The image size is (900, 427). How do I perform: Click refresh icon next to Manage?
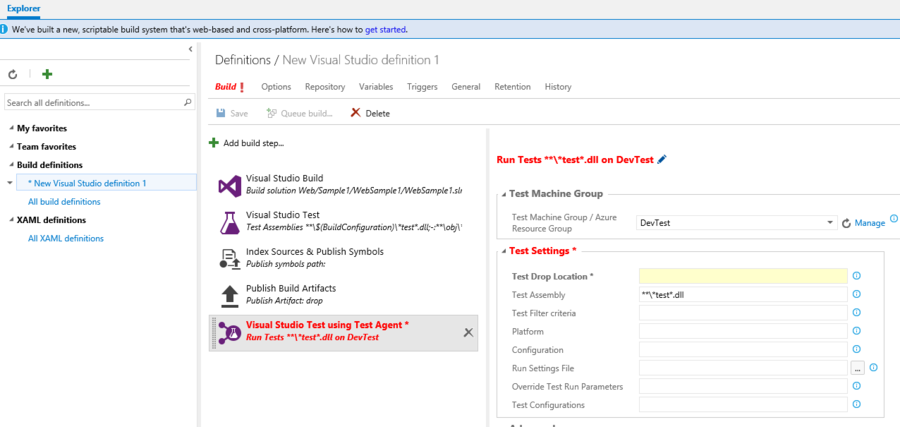pyautogui.click(x=846, y=223)
